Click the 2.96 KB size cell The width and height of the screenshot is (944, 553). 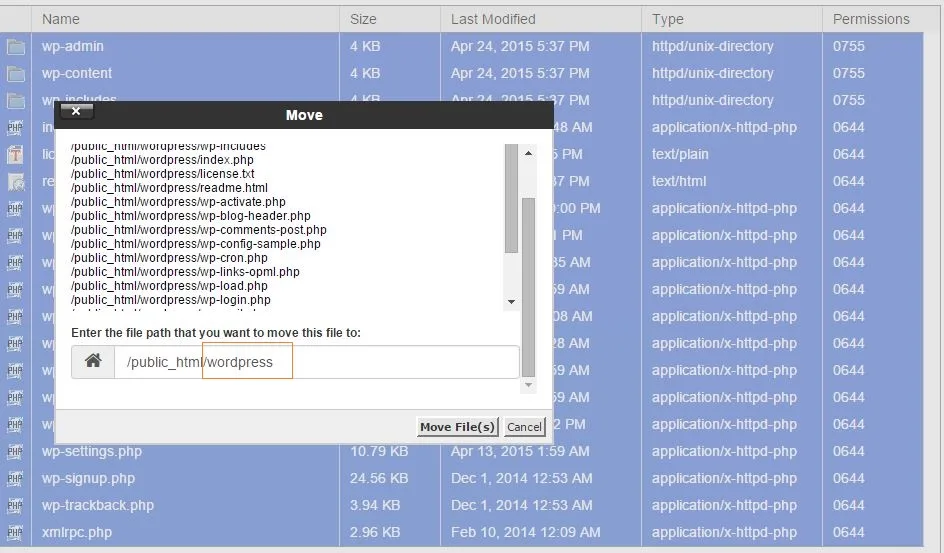(x=375, y=533)
